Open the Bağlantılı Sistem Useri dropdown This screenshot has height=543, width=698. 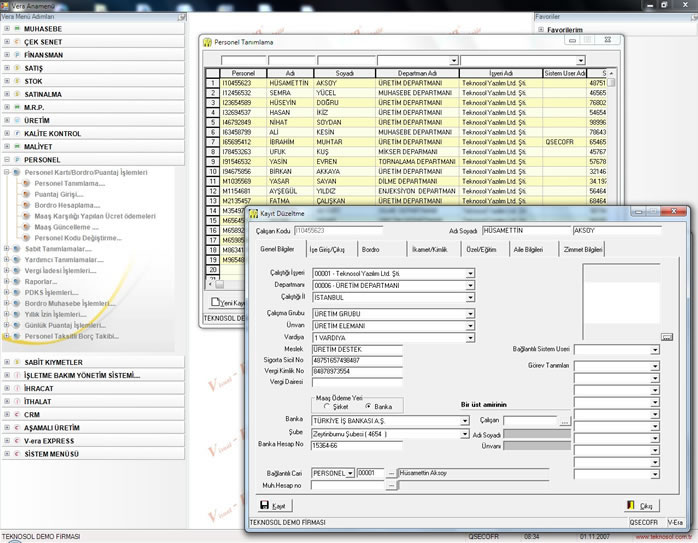coord(655,350)
